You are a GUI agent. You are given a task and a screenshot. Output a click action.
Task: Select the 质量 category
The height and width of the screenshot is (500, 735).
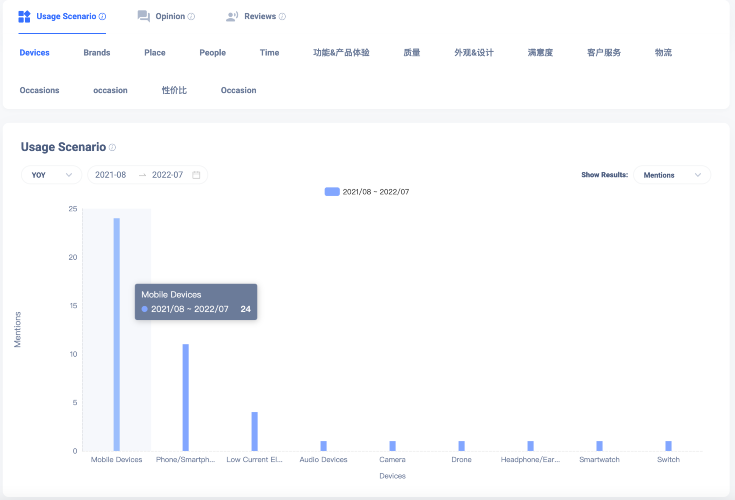[412, 52]
